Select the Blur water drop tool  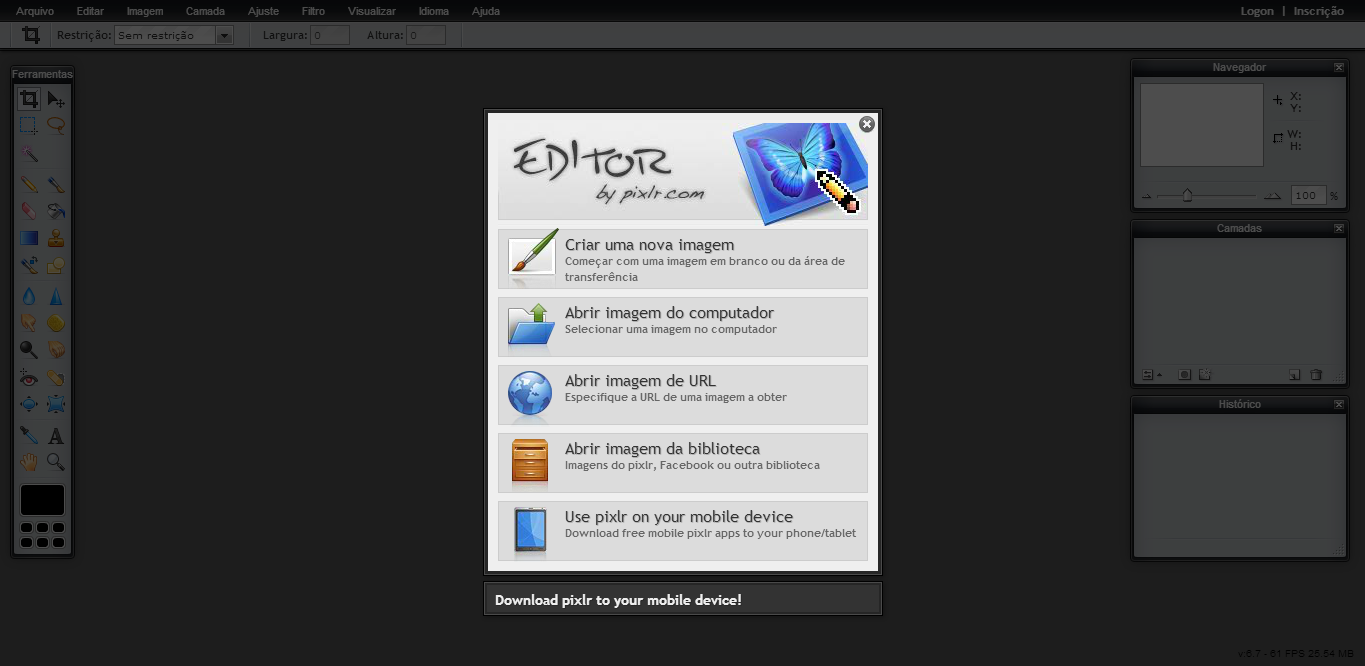tap(29, 296)
